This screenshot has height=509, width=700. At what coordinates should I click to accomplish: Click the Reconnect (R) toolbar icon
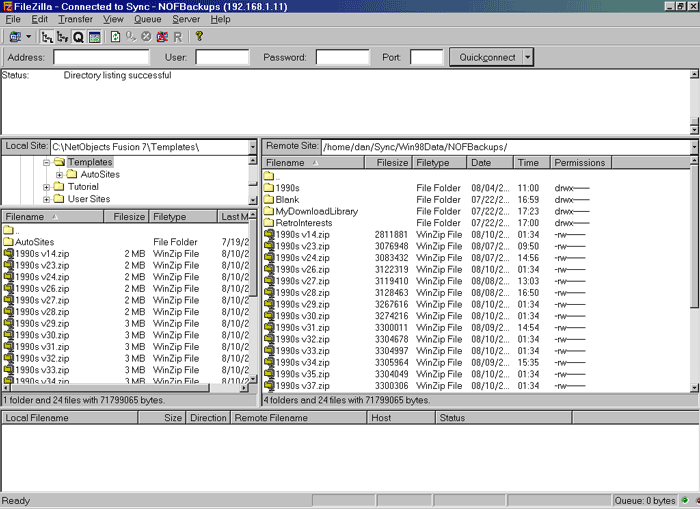pos(178,37)
